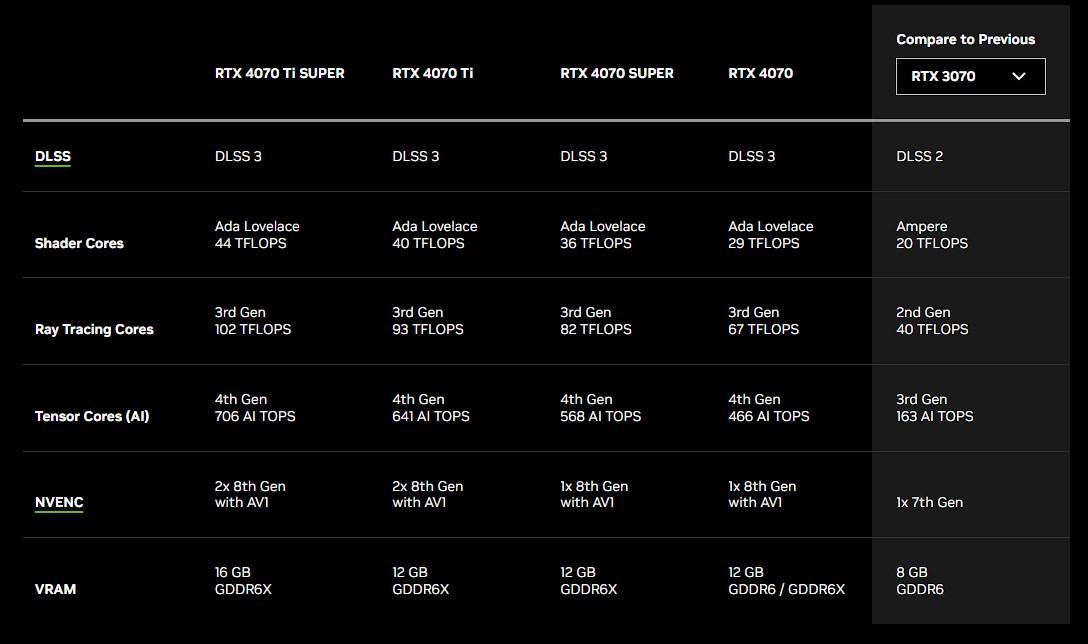Open the Compare to Previous RTX 3070 dropdown
1088x644 pixels.
(969, 76)
